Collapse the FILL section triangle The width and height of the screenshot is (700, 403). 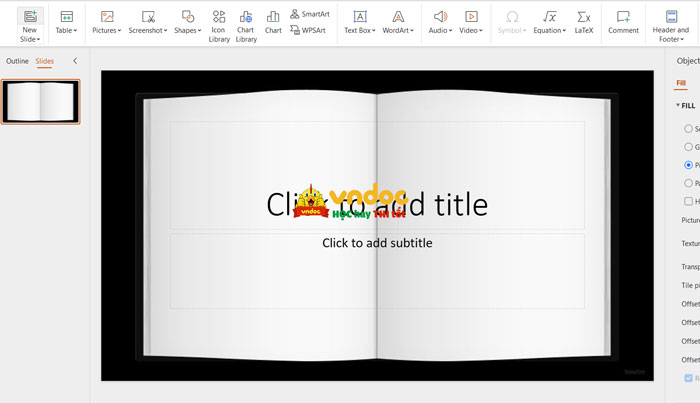point(678,105)
